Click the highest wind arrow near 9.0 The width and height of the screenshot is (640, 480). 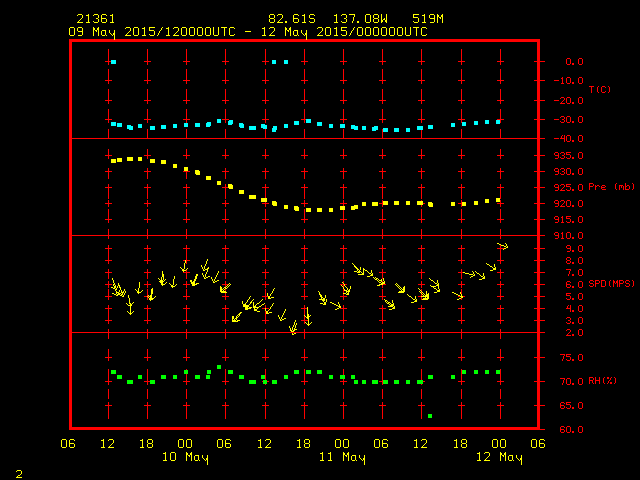coord(503,246)
